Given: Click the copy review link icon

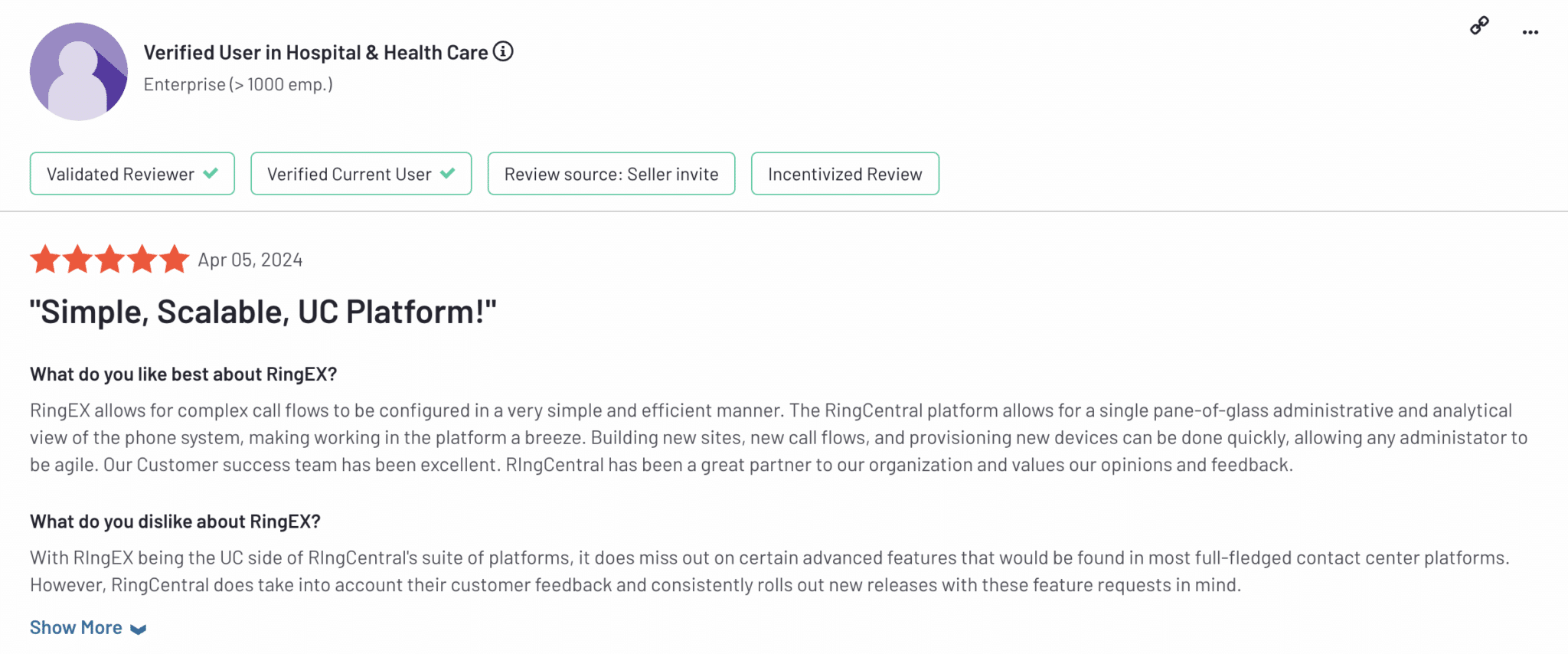Looking at the screenshot, I should [1479, 26].
